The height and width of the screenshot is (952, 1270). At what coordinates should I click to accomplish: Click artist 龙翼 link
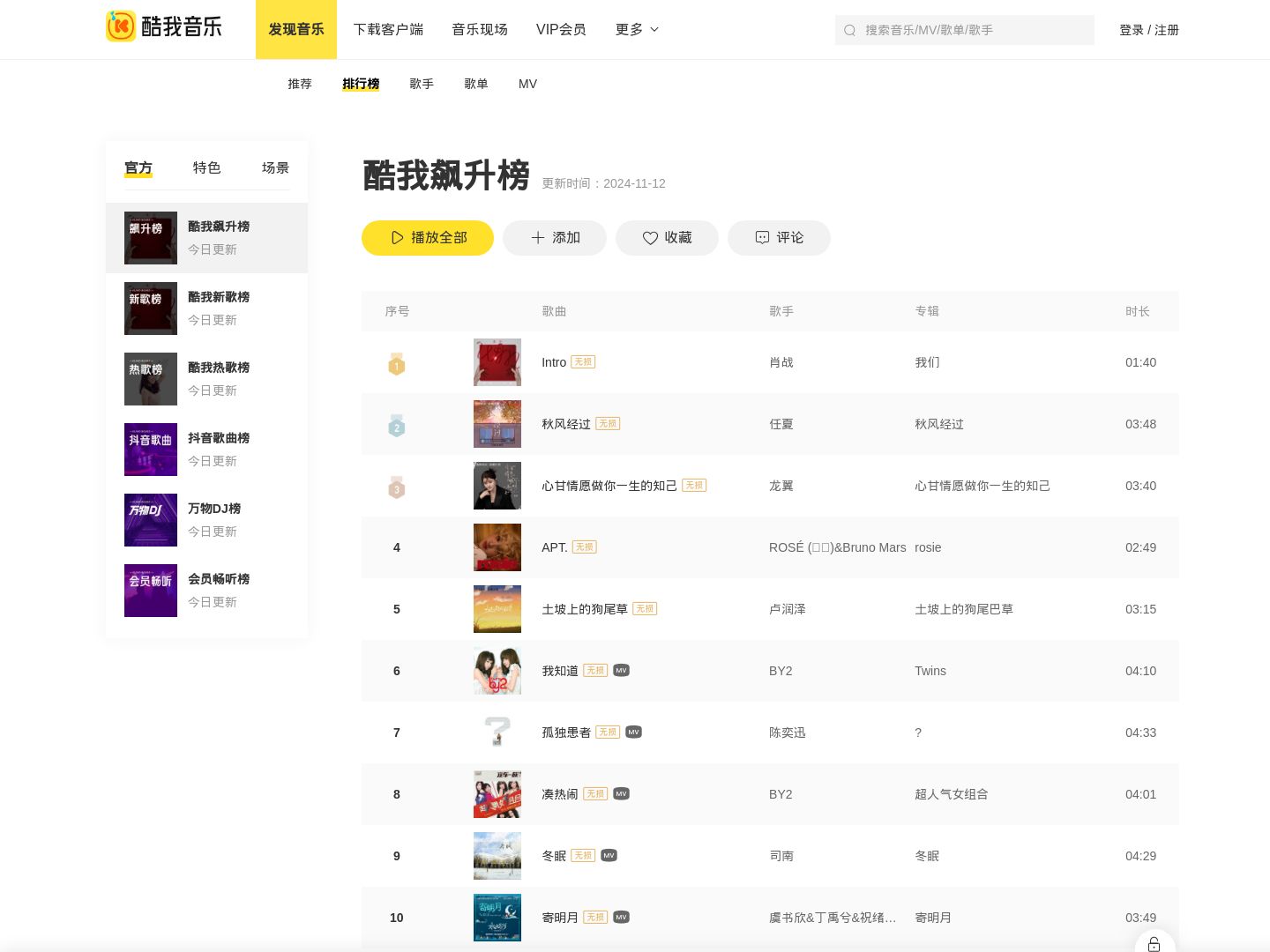point(781,486)
